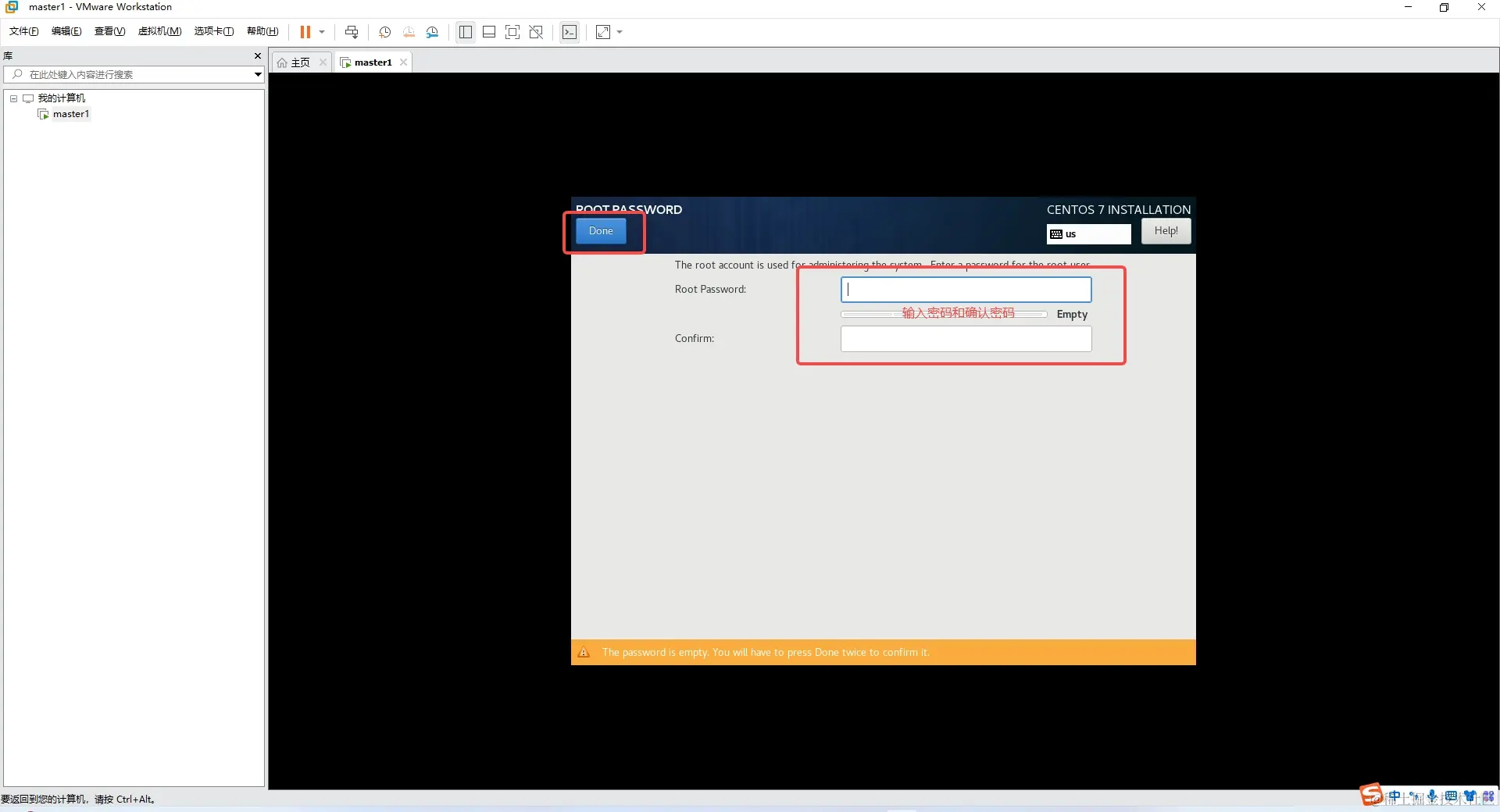
Task: Open the library search dropdown arrow
Action: pos(258,74)
